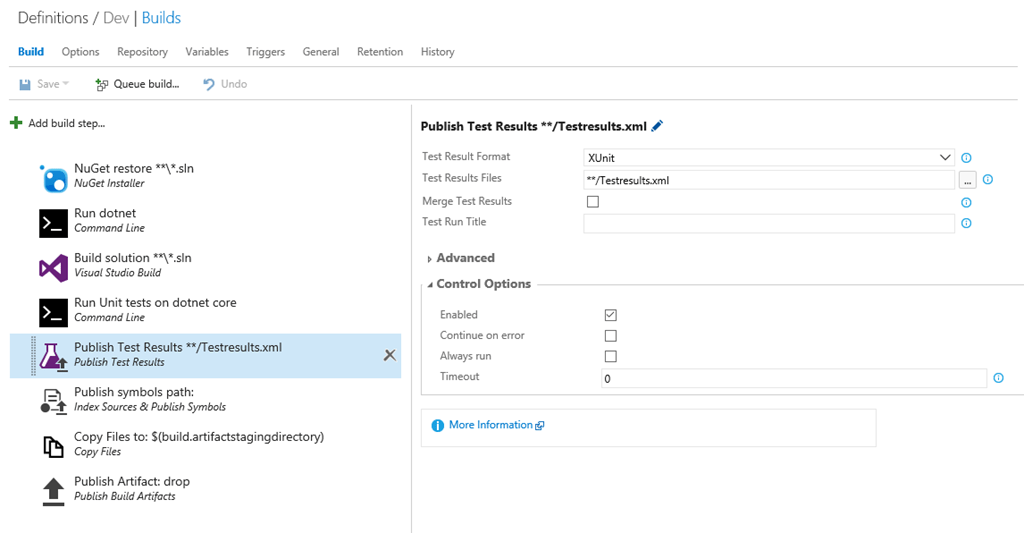Open the General tab
This screenshot has height=533, width=1024.
[321, 52]
